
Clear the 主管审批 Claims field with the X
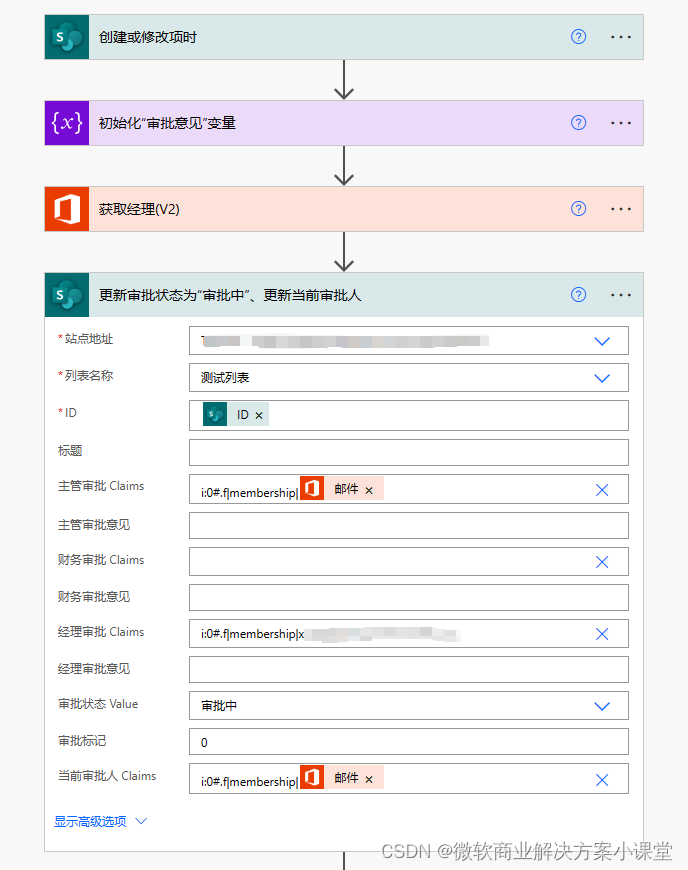(x=602, y=490)
